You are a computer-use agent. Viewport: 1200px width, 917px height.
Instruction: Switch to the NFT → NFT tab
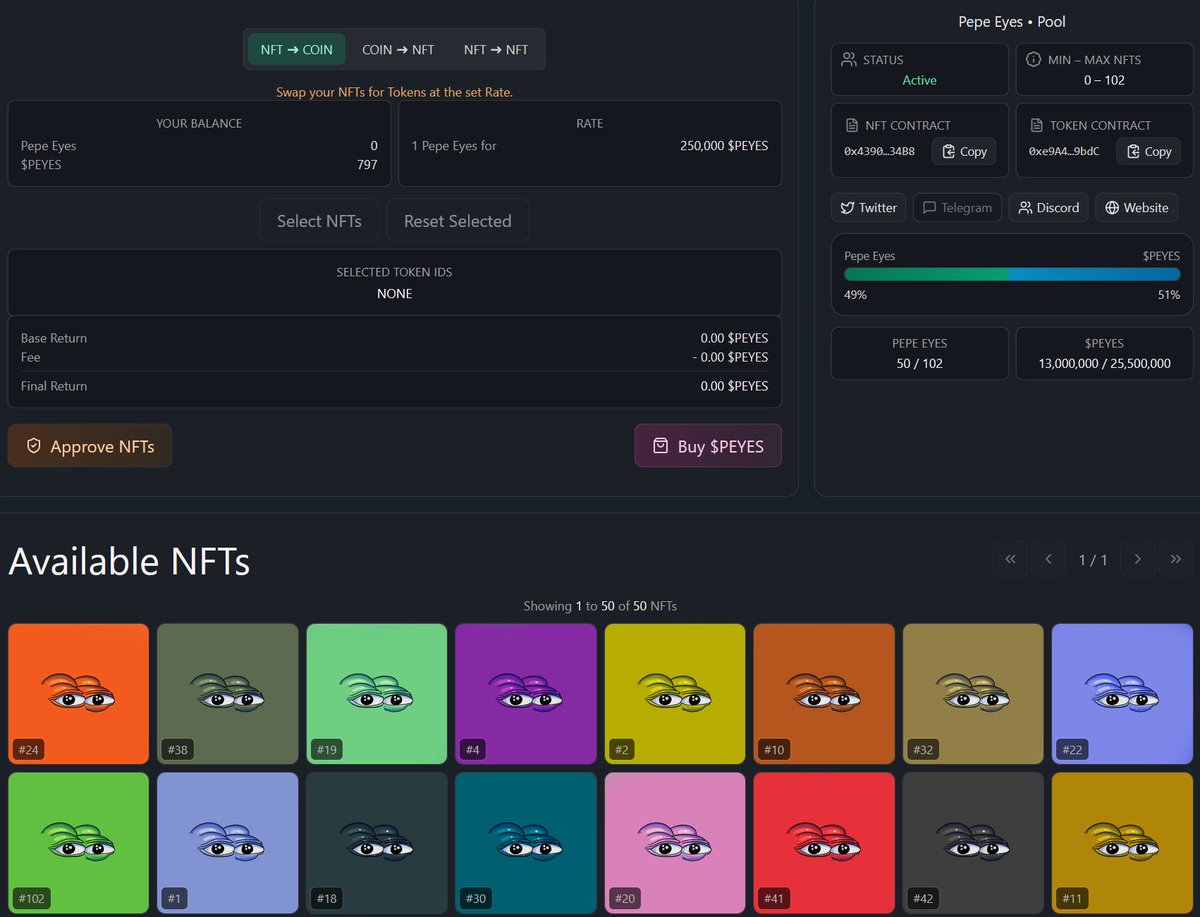pos(498,49)
